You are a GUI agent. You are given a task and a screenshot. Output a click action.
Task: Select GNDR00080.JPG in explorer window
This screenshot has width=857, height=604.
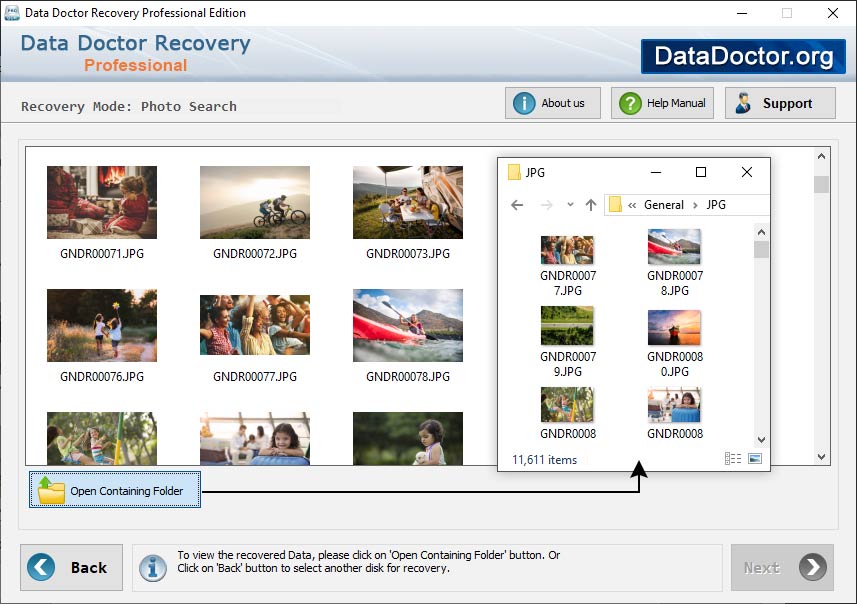(x=674, y=344)
